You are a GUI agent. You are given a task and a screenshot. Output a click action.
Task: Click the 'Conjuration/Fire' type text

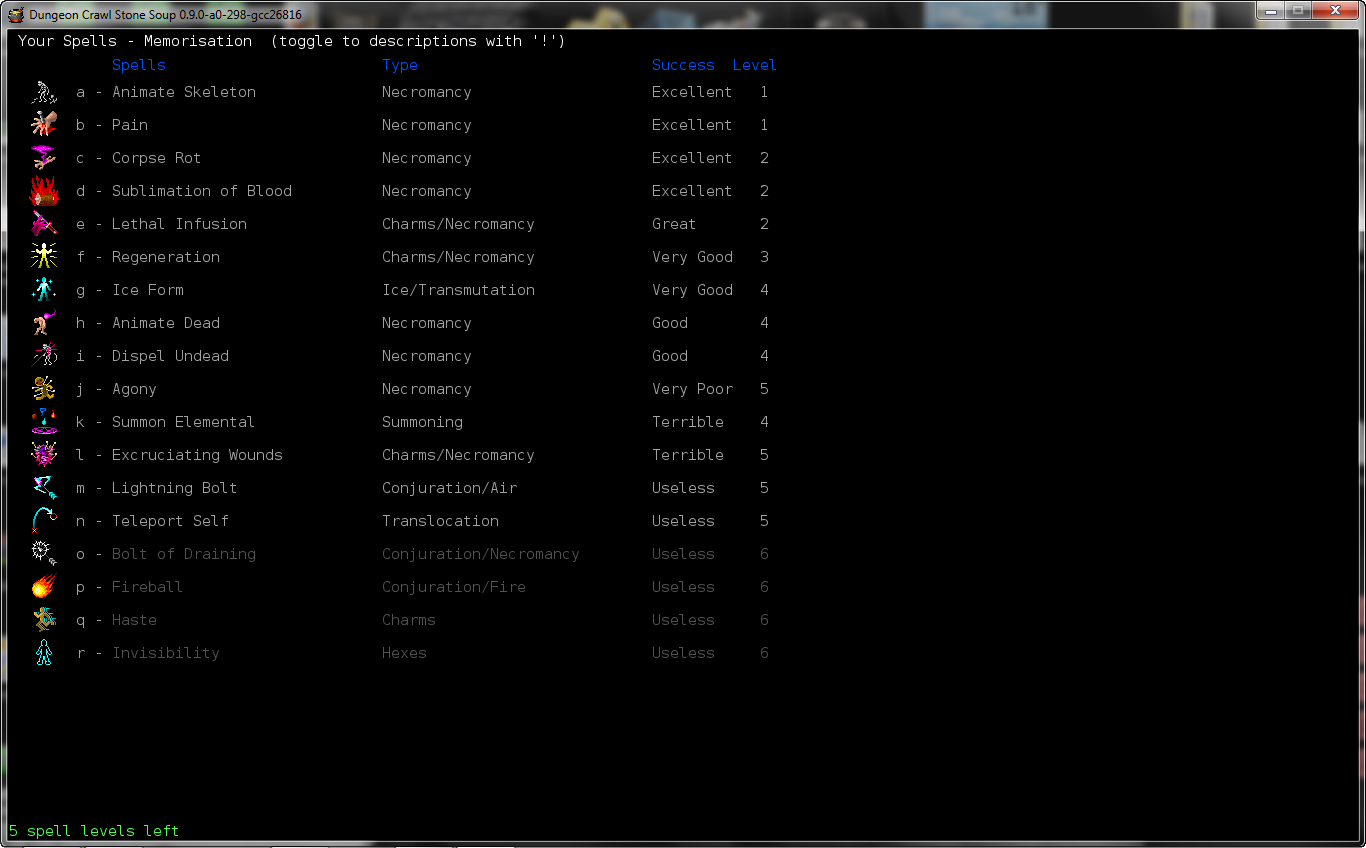click(454, 587)
